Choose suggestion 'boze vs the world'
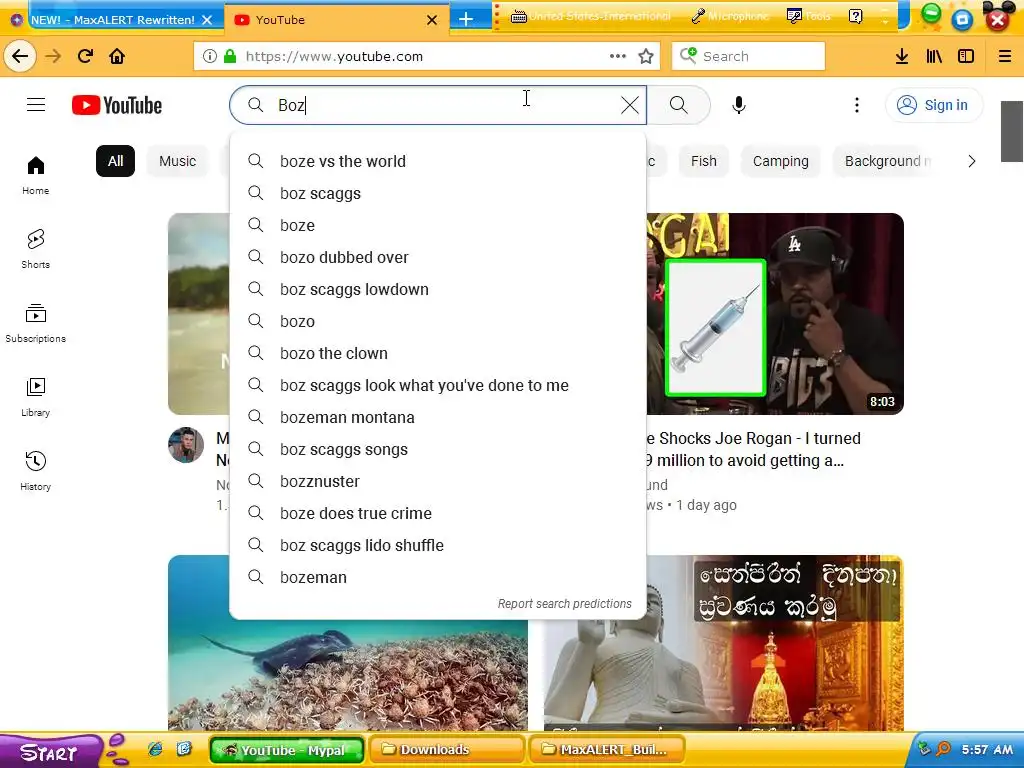Viewport: 1024px width, 768px height. pos(438,161)
